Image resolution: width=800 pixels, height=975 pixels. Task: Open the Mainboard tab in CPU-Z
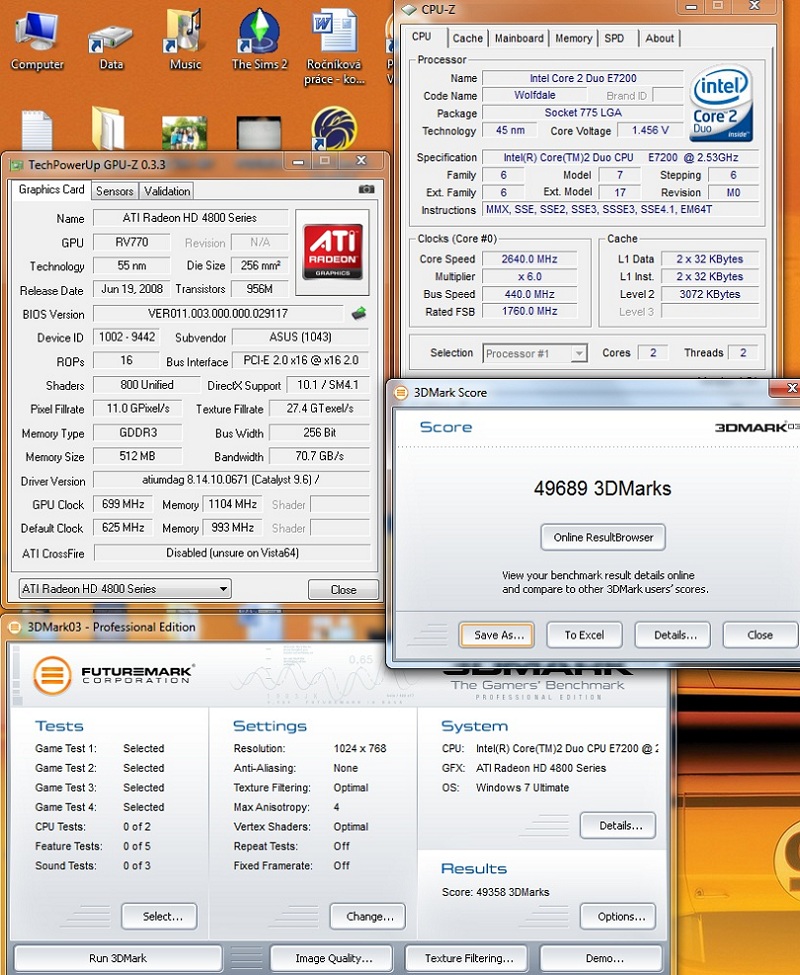[519, 39]
